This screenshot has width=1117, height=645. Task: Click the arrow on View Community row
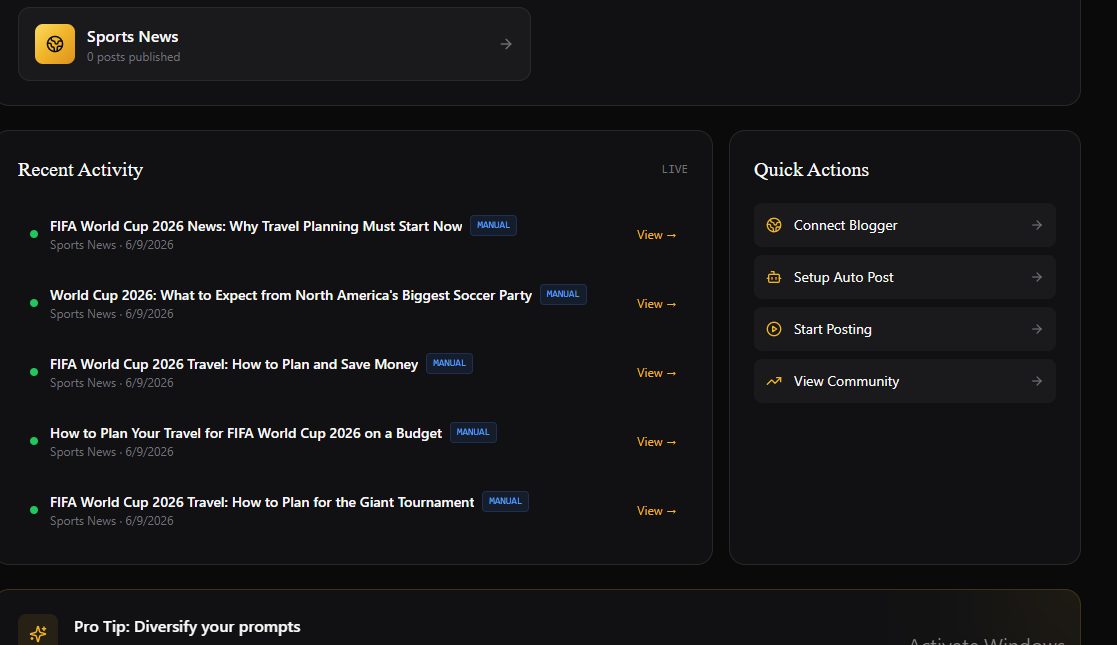coord(1037,381)
